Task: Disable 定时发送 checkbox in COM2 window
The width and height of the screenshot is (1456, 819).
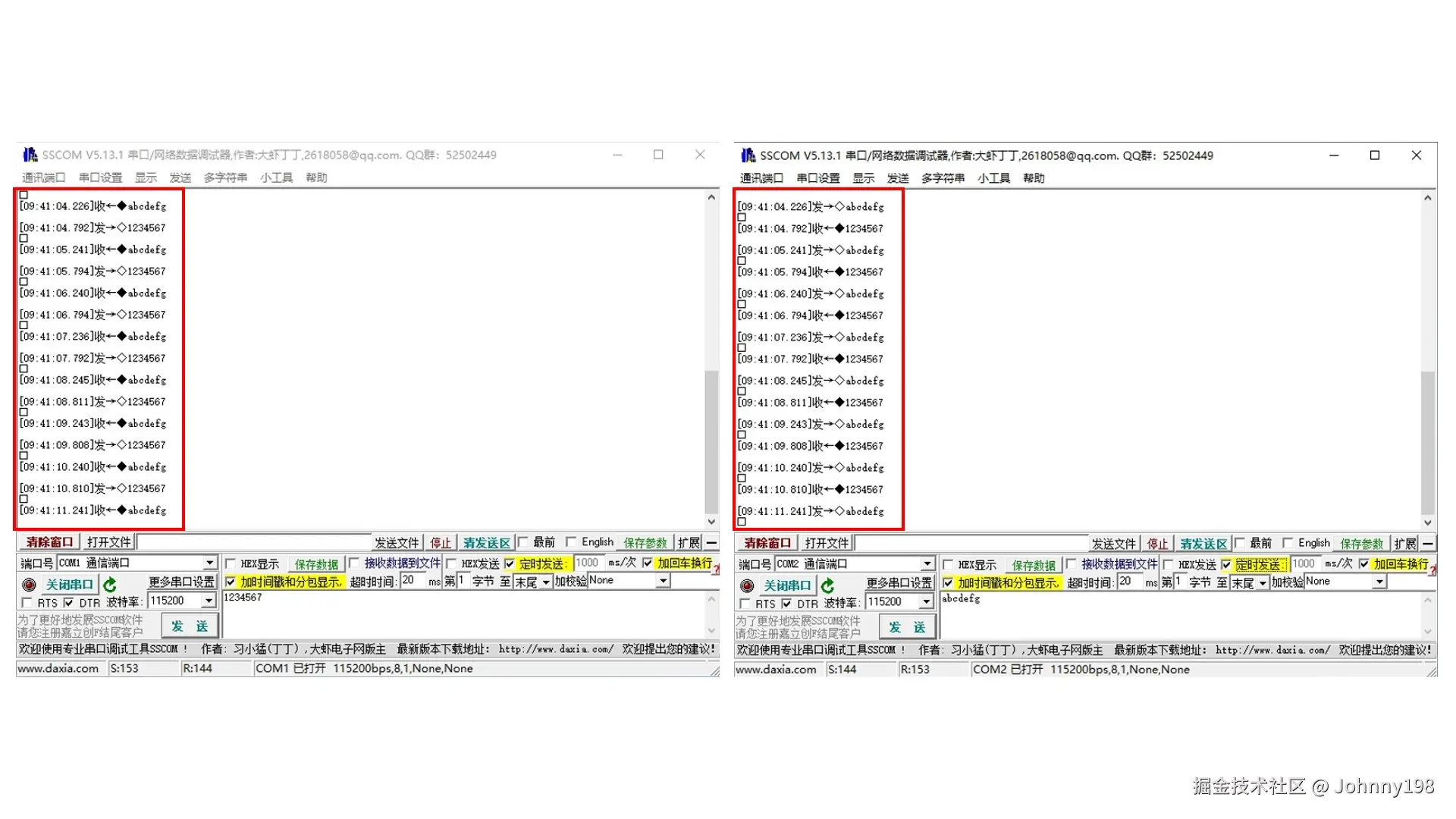Action: 1226,565
